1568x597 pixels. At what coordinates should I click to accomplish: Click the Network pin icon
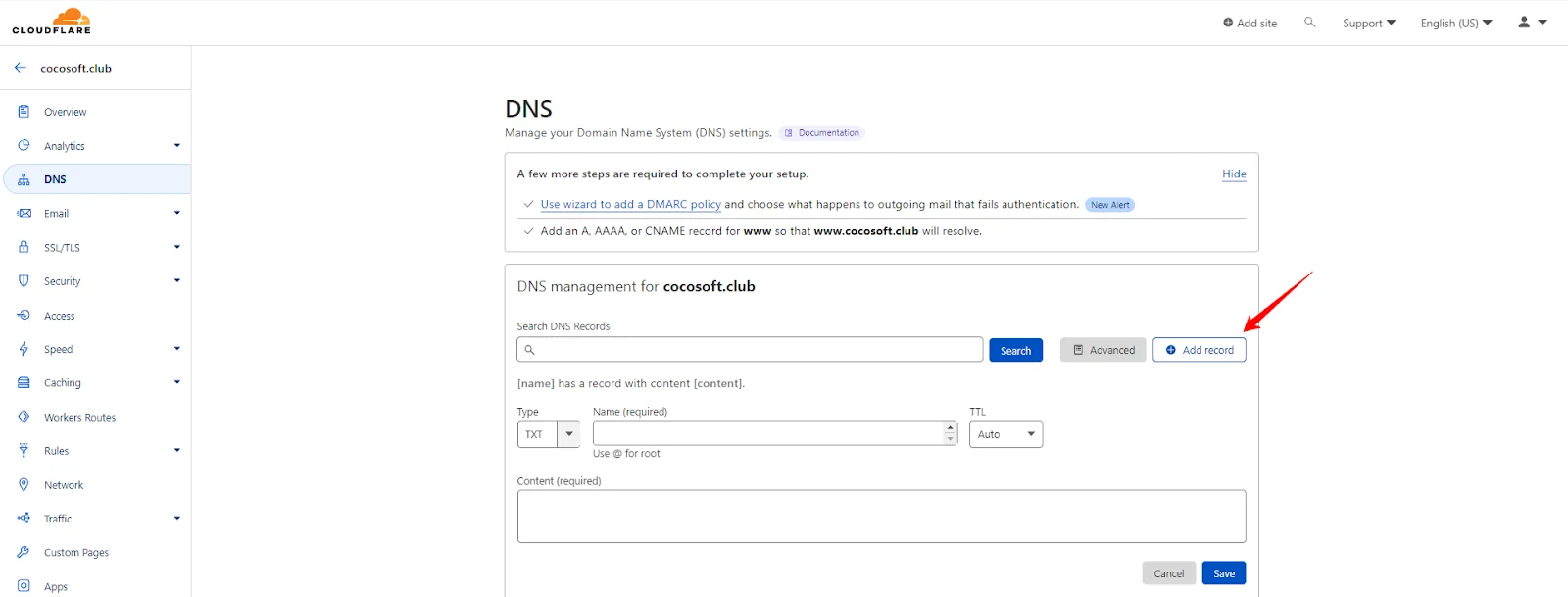24,484
